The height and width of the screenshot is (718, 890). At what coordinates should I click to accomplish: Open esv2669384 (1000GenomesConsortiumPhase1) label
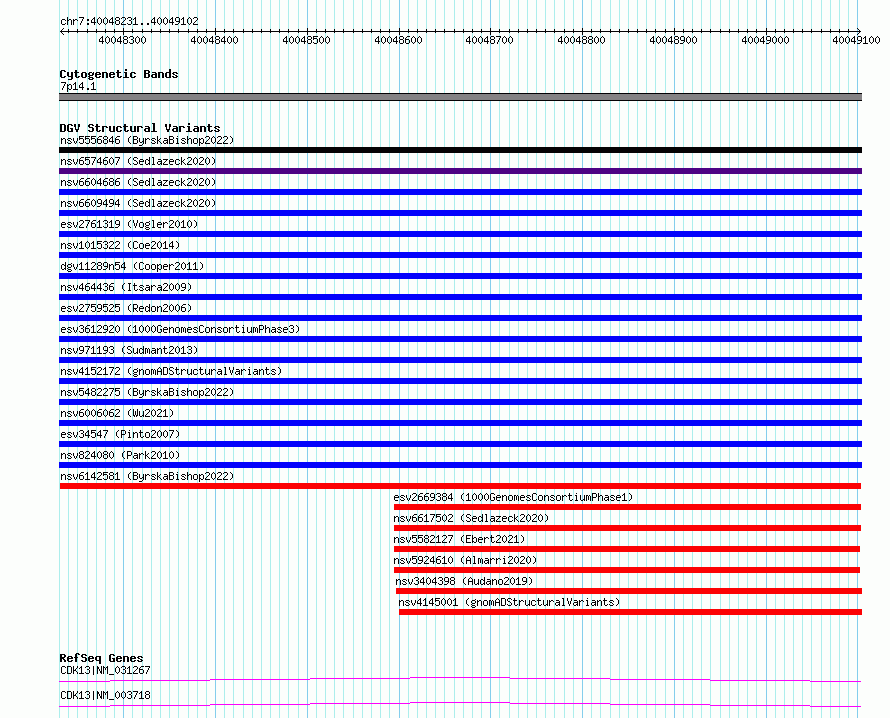513,497
